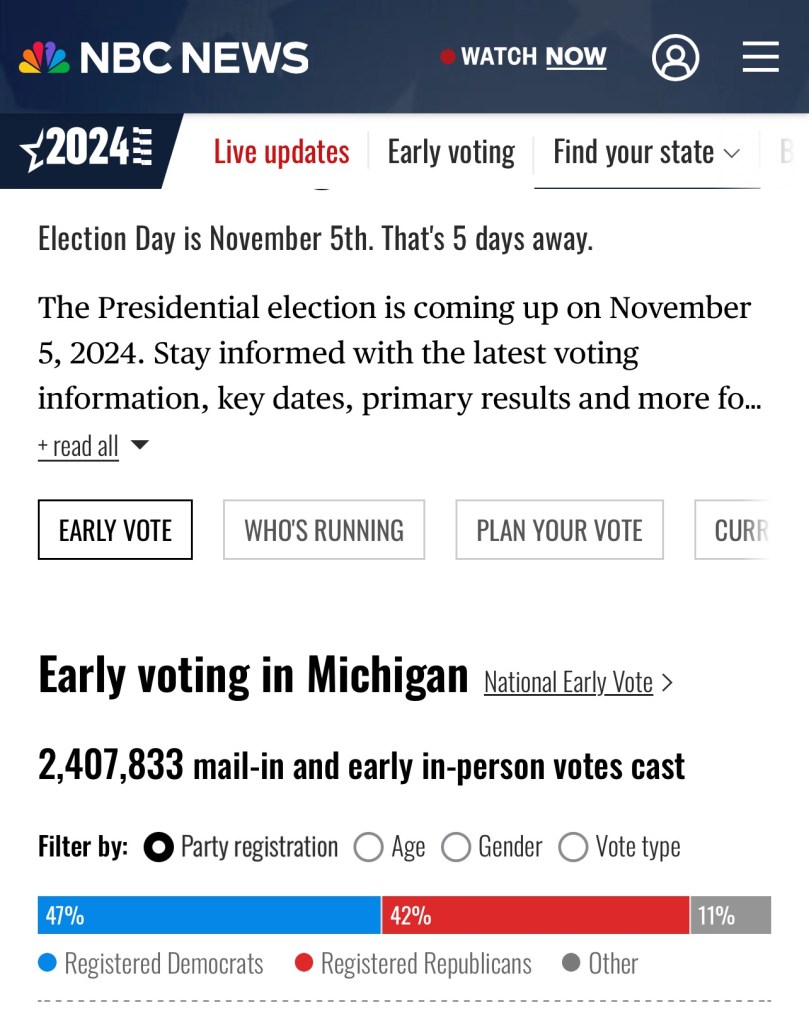Click the triangle arrow beside read all
Viewport: 809px width, 1024px height.
tap(140, 445)
